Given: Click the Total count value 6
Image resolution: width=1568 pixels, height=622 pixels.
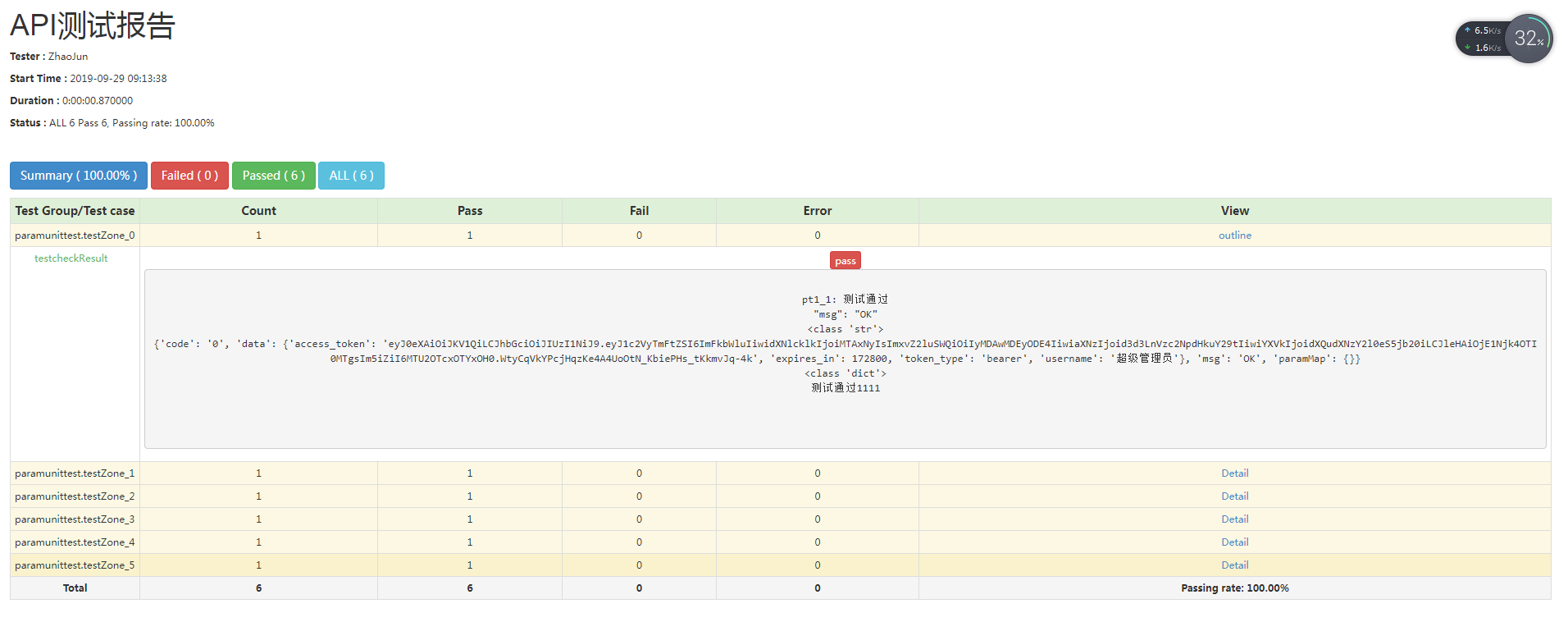Looking at the screenshot, I should click(x=258, y=588).
